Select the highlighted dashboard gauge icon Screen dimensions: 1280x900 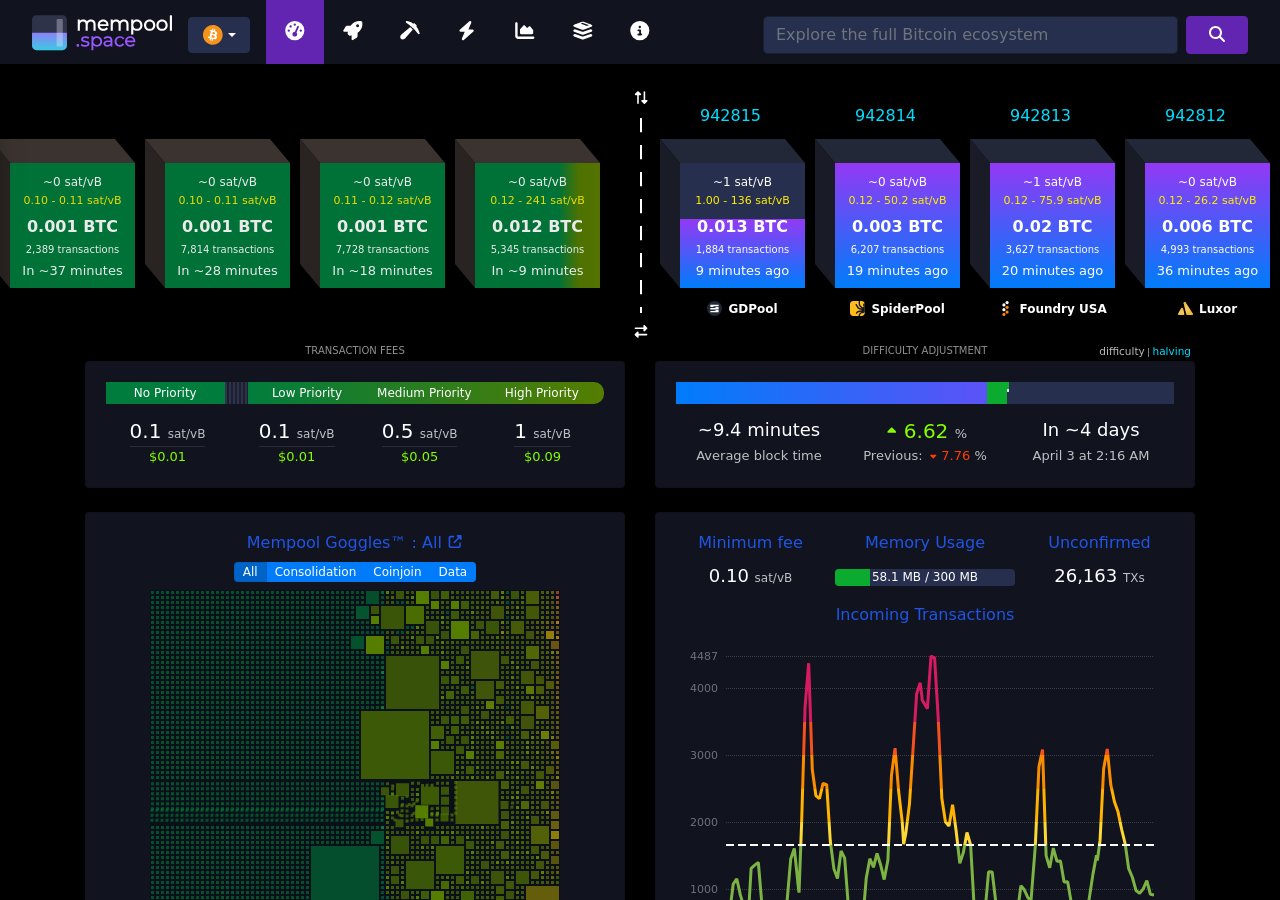point(294,31)
